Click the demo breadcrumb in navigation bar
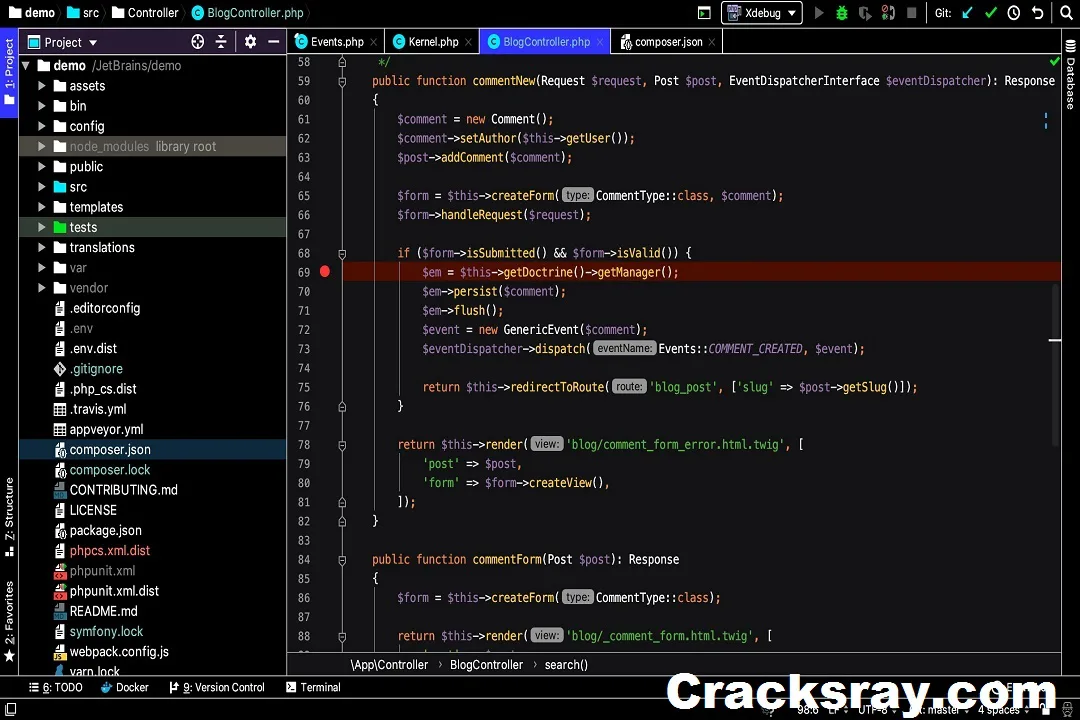Viewport: 1080px width, 720px height. coord(32,12)
